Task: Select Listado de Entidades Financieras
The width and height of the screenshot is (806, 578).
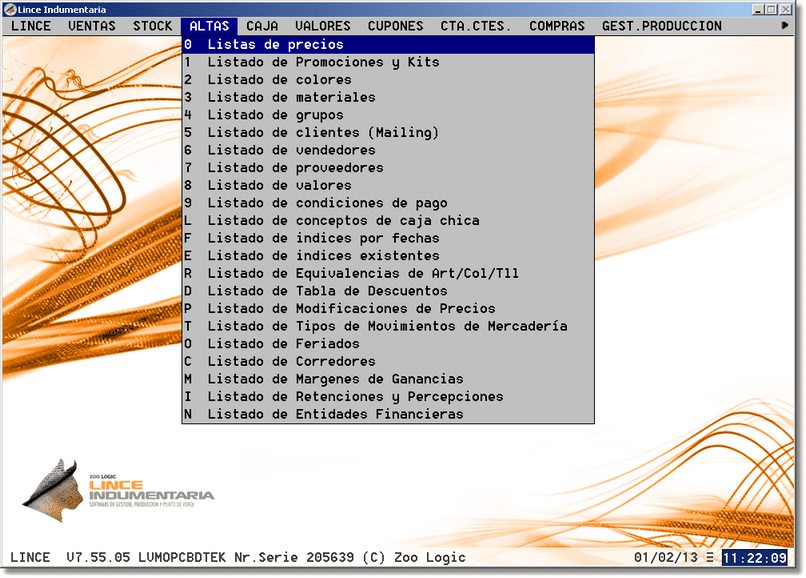Action: [x=389, y=414]
